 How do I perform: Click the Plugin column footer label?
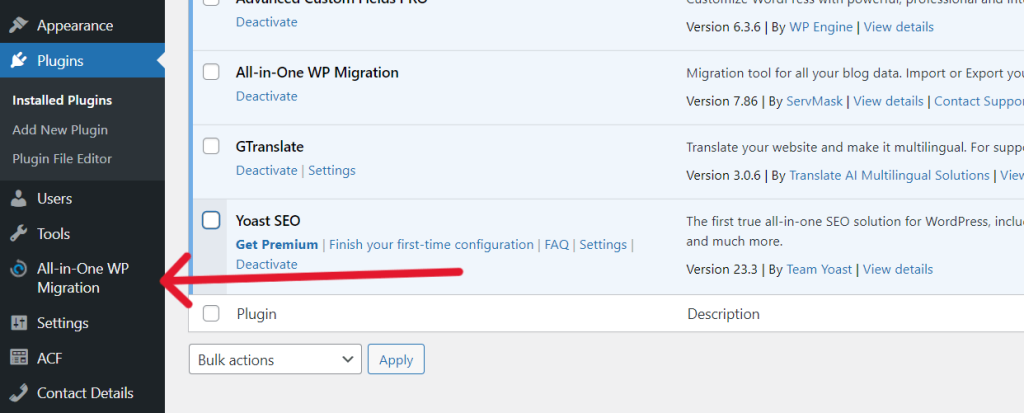(x=257, y=314)
